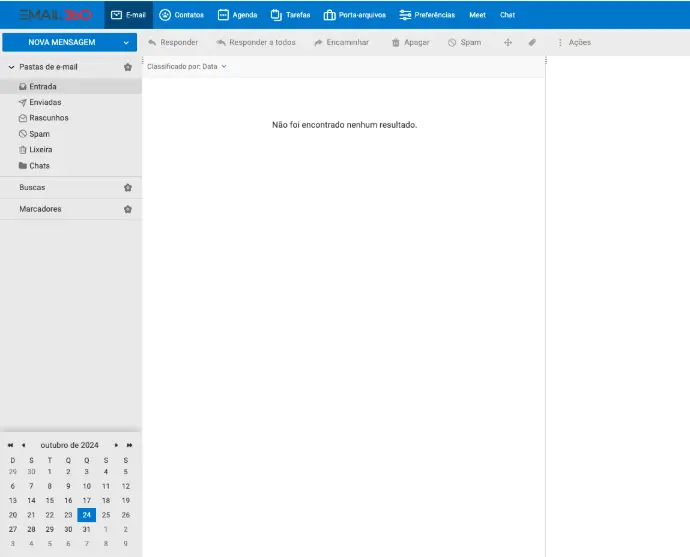This screenshot has height=557, width=690.
Task: Click the Enviadas paper plane icon
Action: [23, 102]
